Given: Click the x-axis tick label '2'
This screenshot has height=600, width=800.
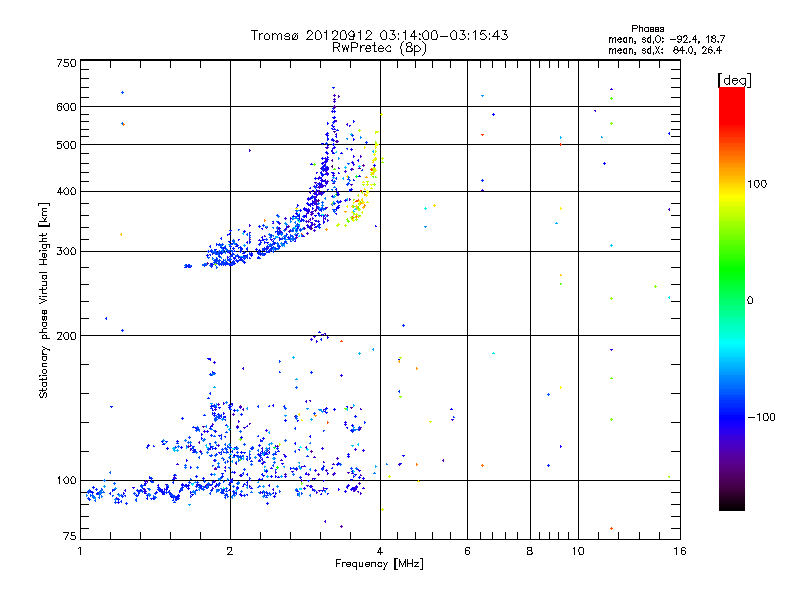Looking at the screenshot, I should click(x=230, y=551).
